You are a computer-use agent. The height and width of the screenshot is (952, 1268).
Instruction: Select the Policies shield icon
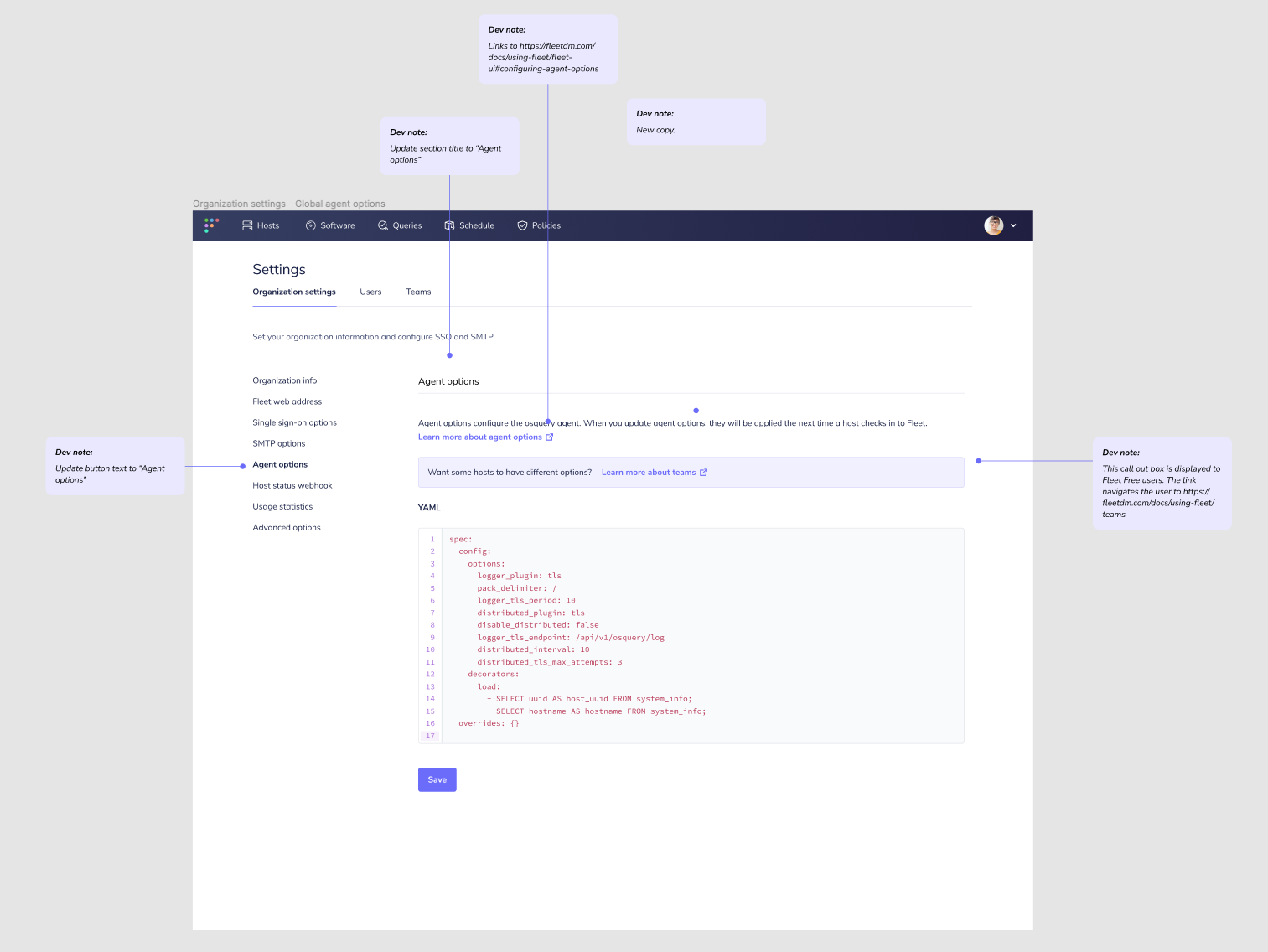520,225
